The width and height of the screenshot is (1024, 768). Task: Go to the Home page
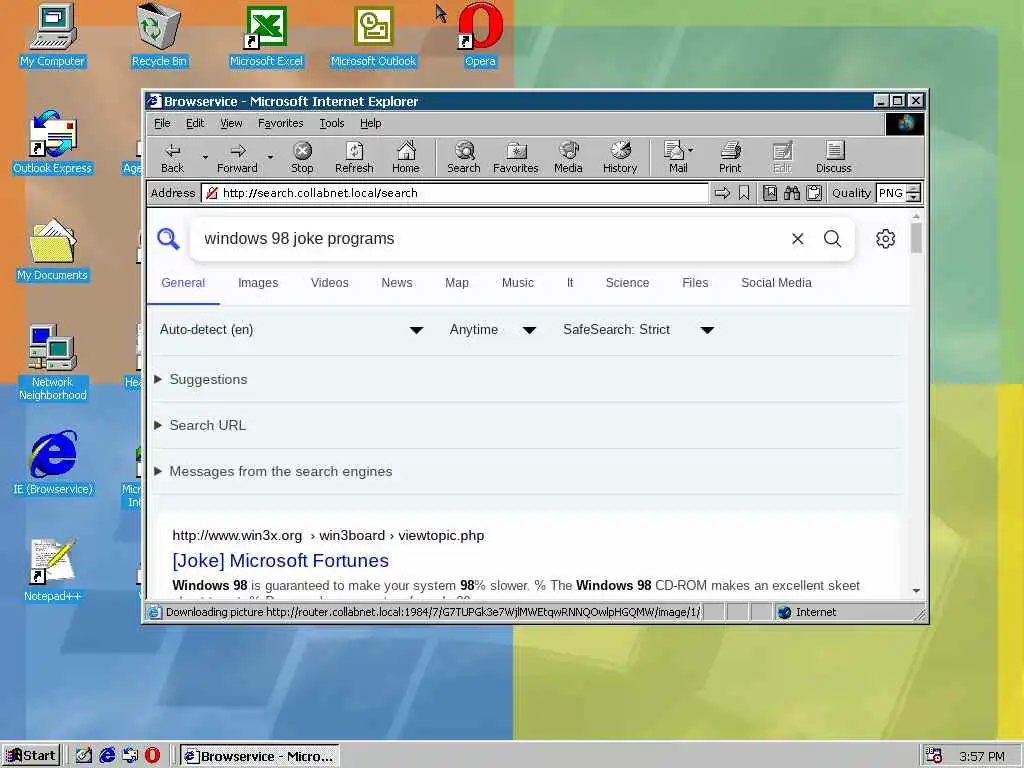click(406, 158)
